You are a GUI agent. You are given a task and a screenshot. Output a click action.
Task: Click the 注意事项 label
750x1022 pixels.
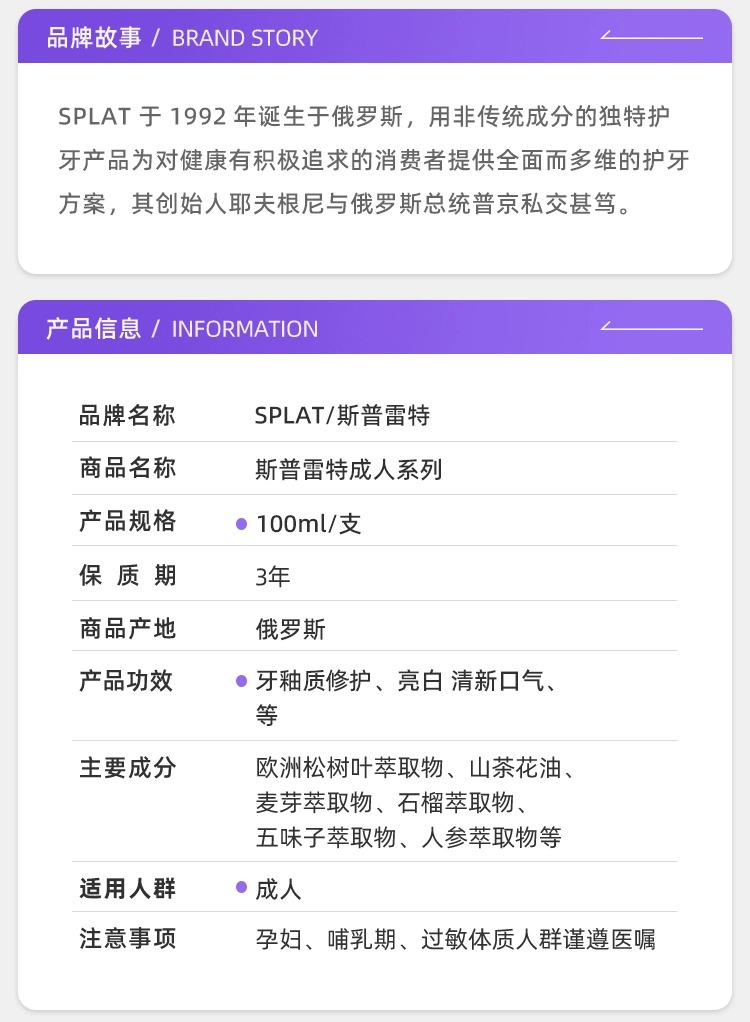click(127, 939)
